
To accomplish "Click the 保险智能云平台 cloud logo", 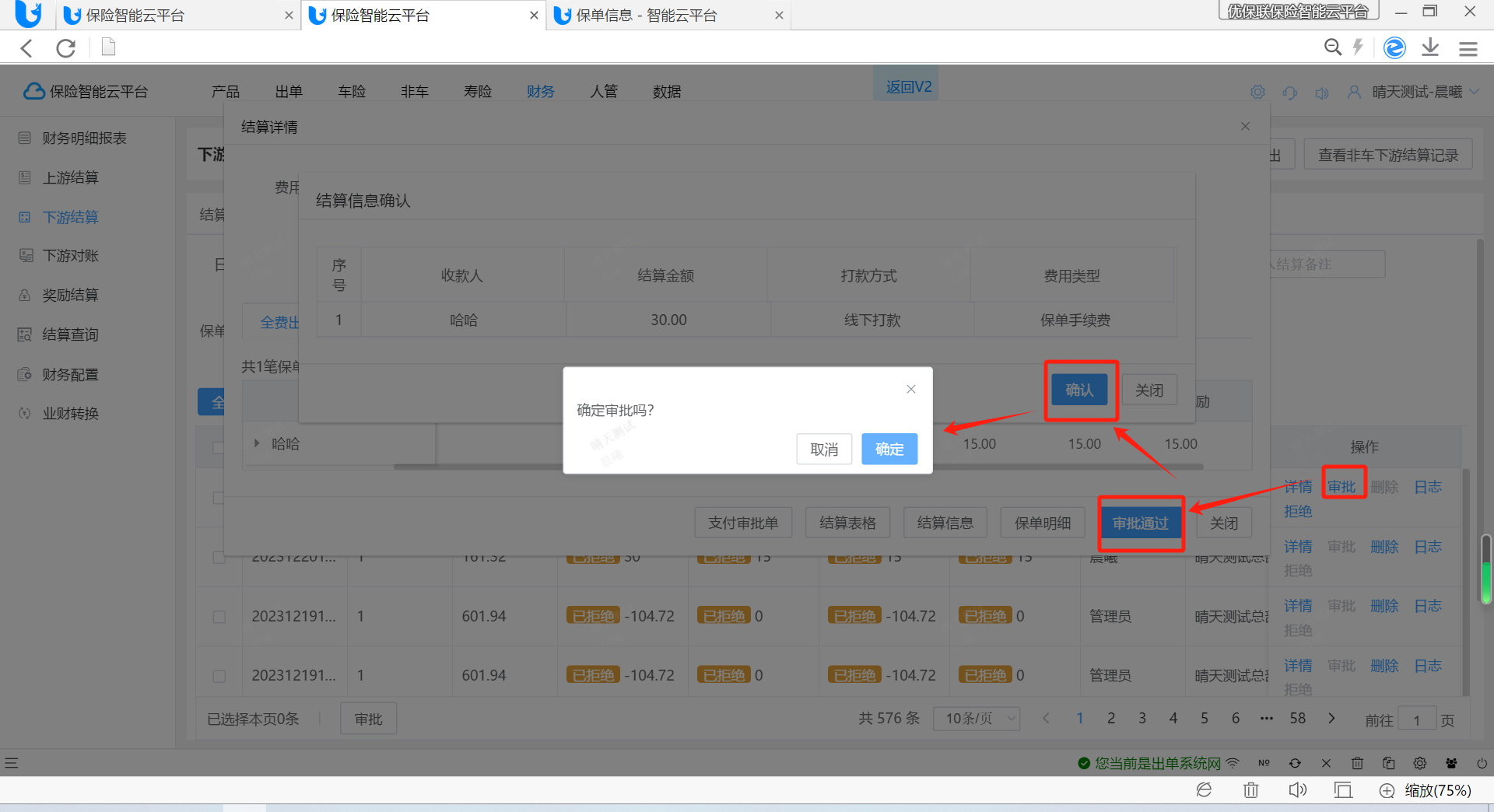I will pos(33,91).
